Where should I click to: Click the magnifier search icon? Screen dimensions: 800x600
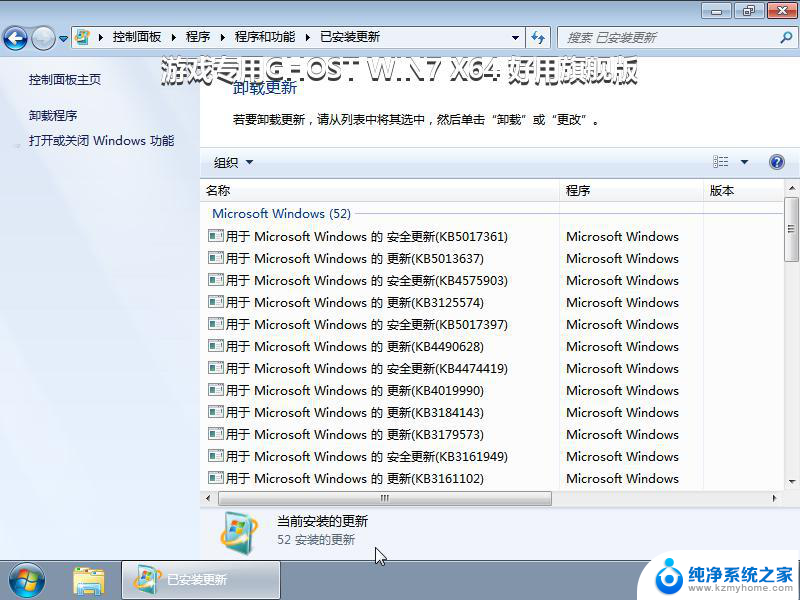786,37
